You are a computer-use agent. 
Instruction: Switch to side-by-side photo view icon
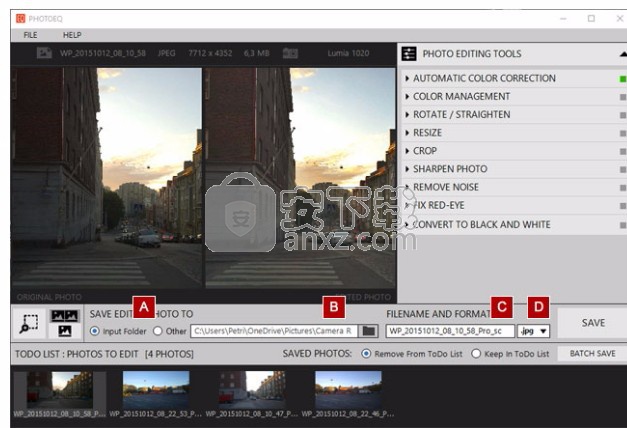tap(64, 316)
